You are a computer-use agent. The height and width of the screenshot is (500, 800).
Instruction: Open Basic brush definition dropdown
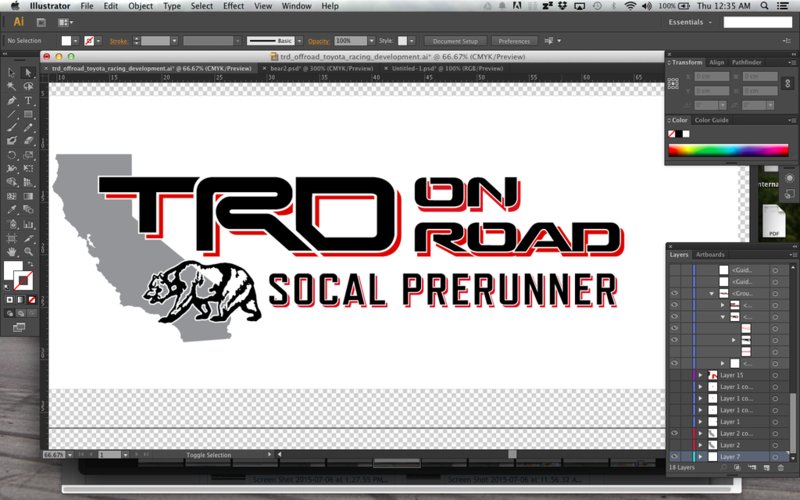tap(299, 41)
